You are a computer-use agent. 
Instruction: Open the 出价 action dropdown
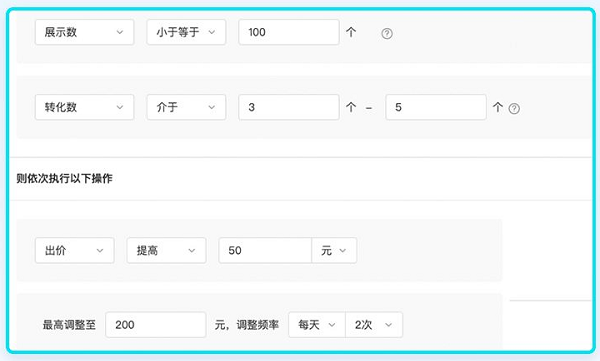coord(75,250)
